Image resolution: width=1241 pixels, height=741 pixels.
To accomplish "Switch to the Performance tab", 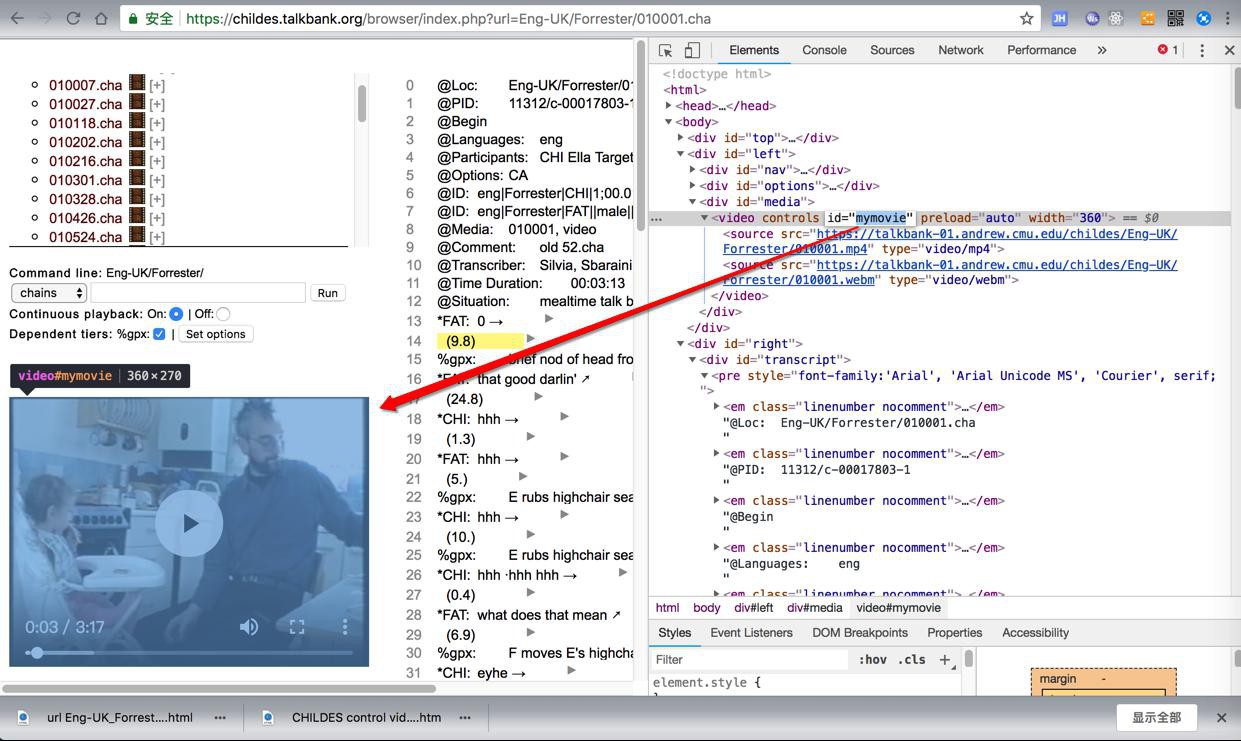I will [1041, 50].
